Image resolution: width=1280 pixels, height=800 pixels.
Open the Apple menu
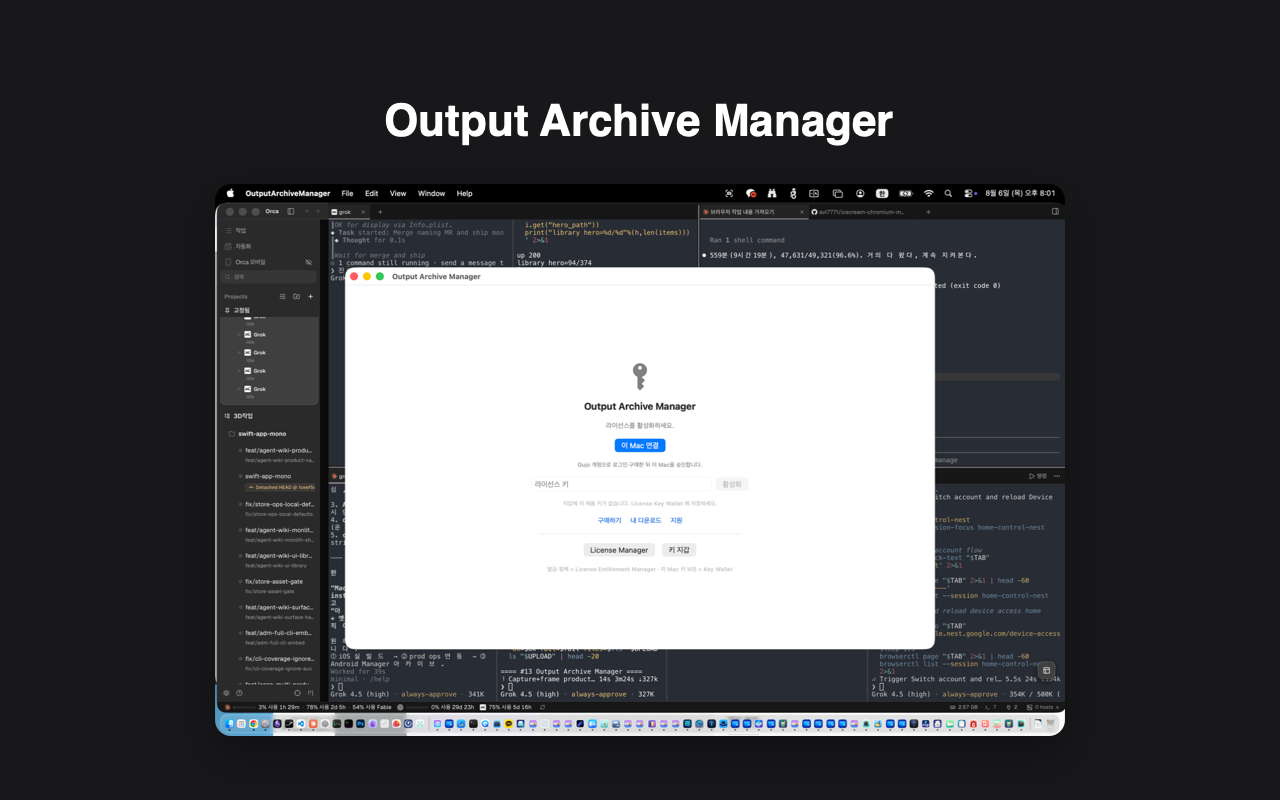(230, 193)
